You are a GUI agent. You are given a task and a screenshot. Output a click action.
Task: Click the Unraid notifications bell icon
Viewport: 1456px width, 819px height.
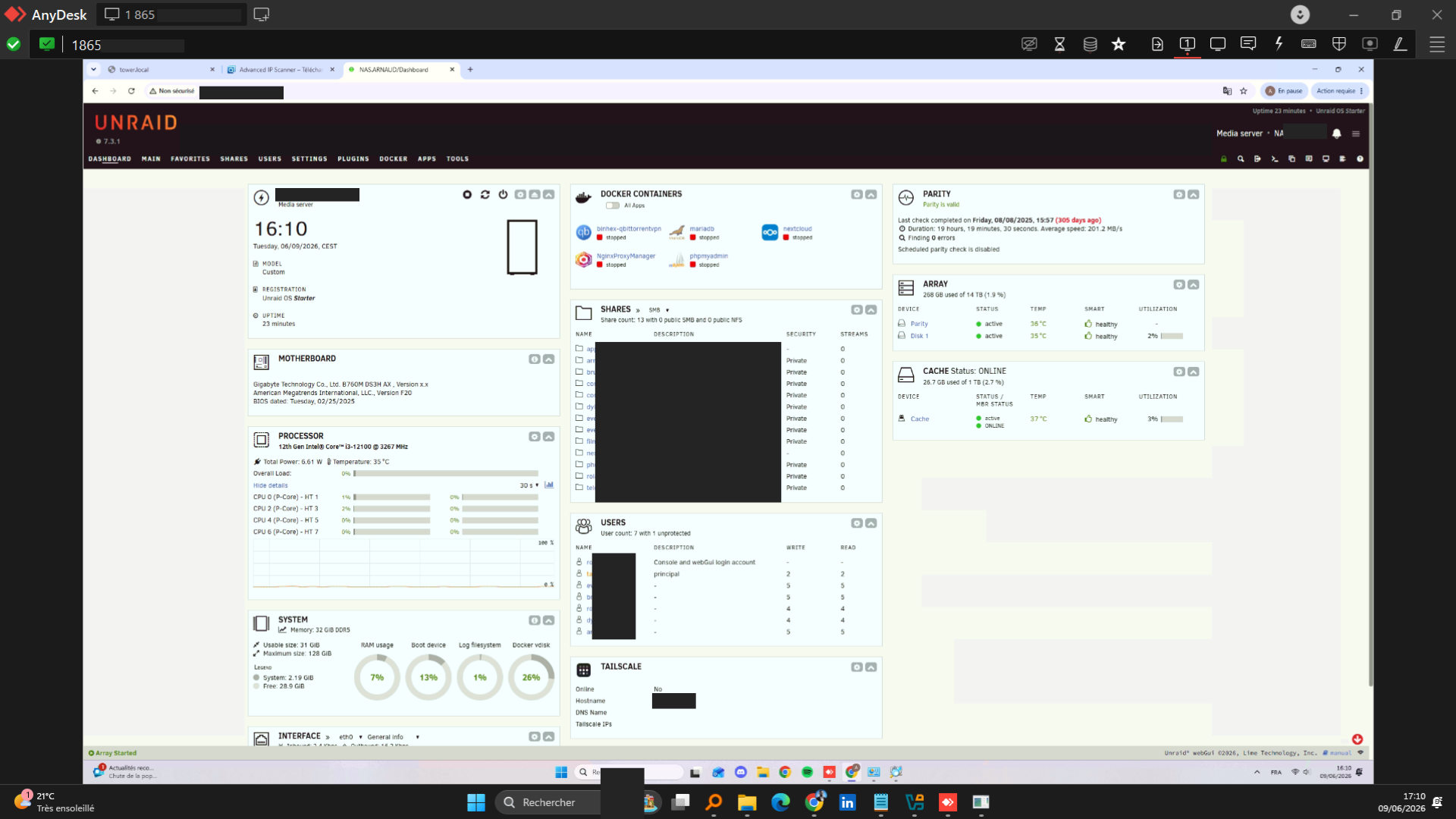(x=1337, y=133)
